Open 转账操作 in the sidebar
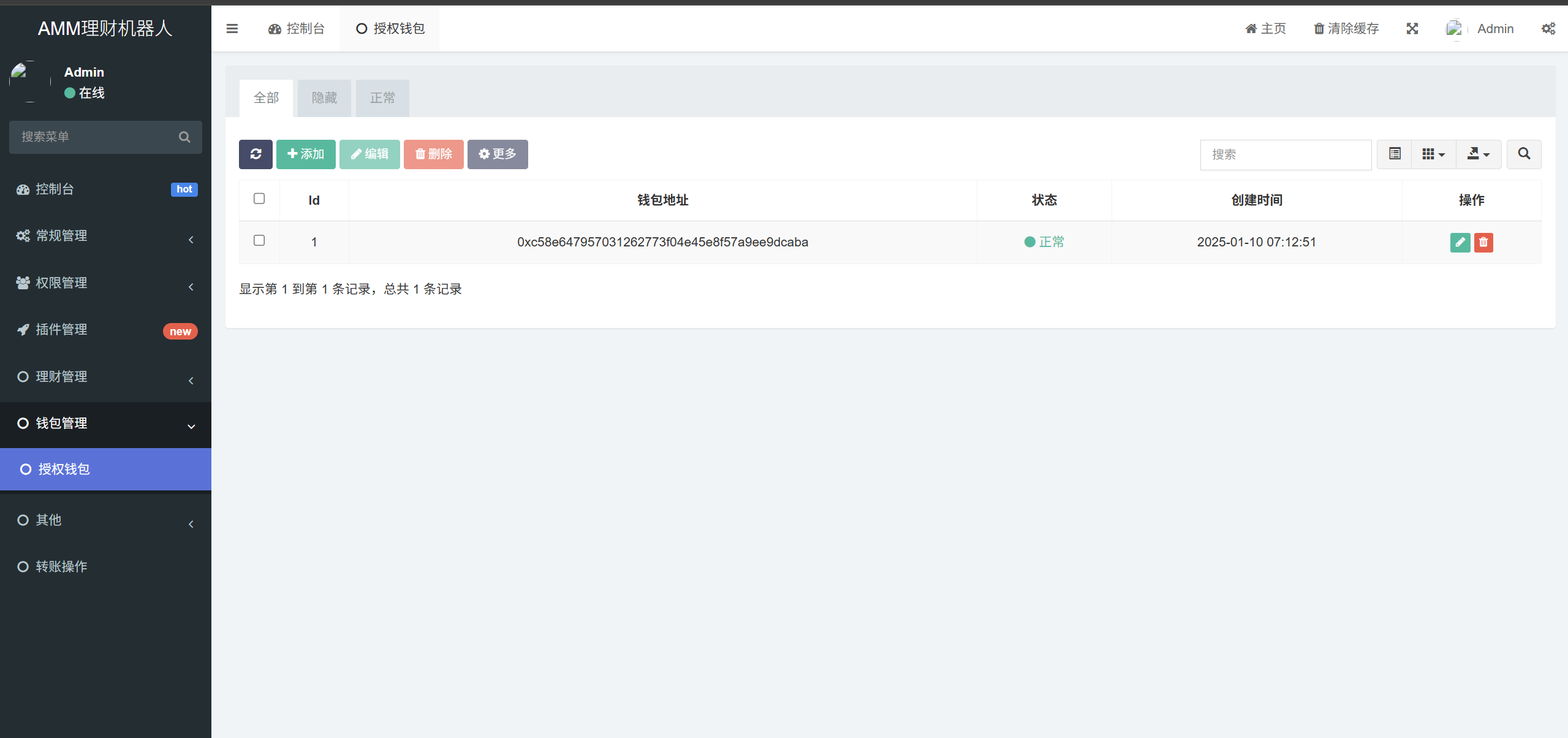1568x738 pixels. tap(61, 567)
